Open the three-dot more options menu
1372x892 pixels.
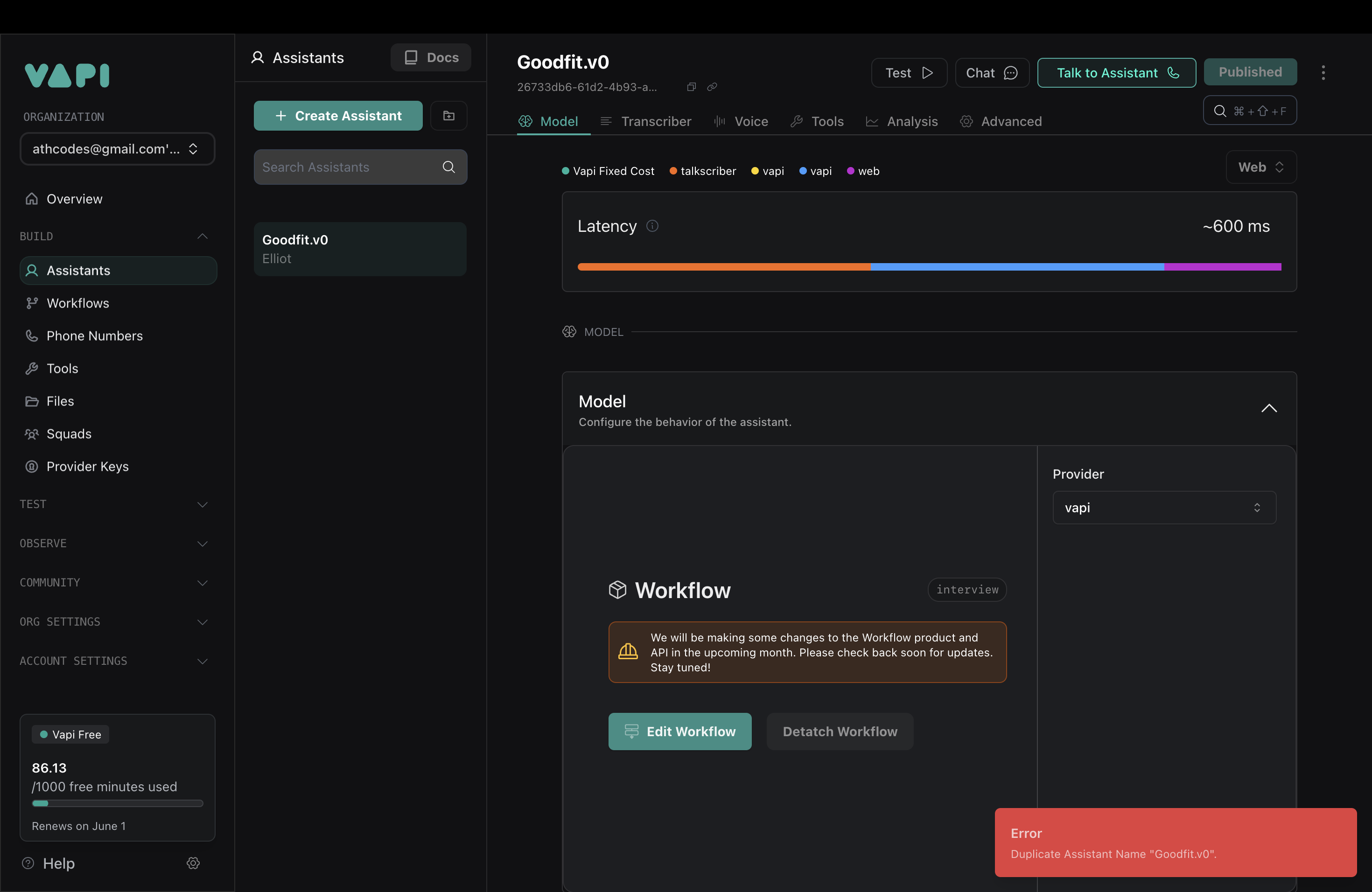coord(1323,73)
